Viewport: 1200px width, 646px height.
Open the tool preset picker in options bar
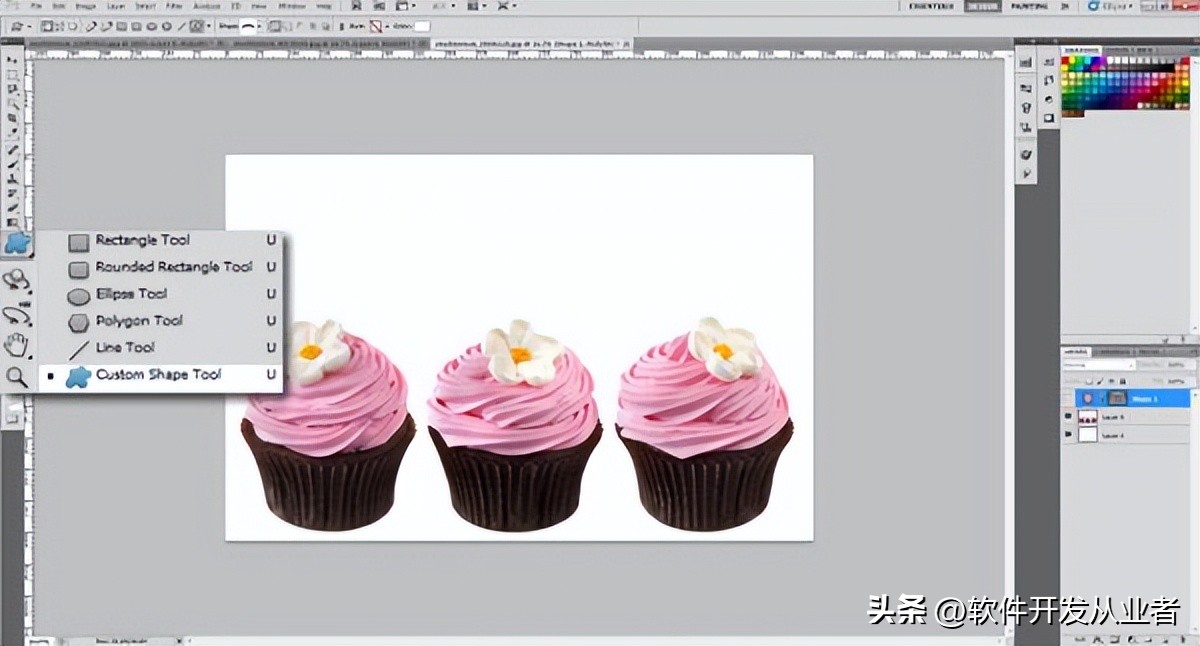21,25
